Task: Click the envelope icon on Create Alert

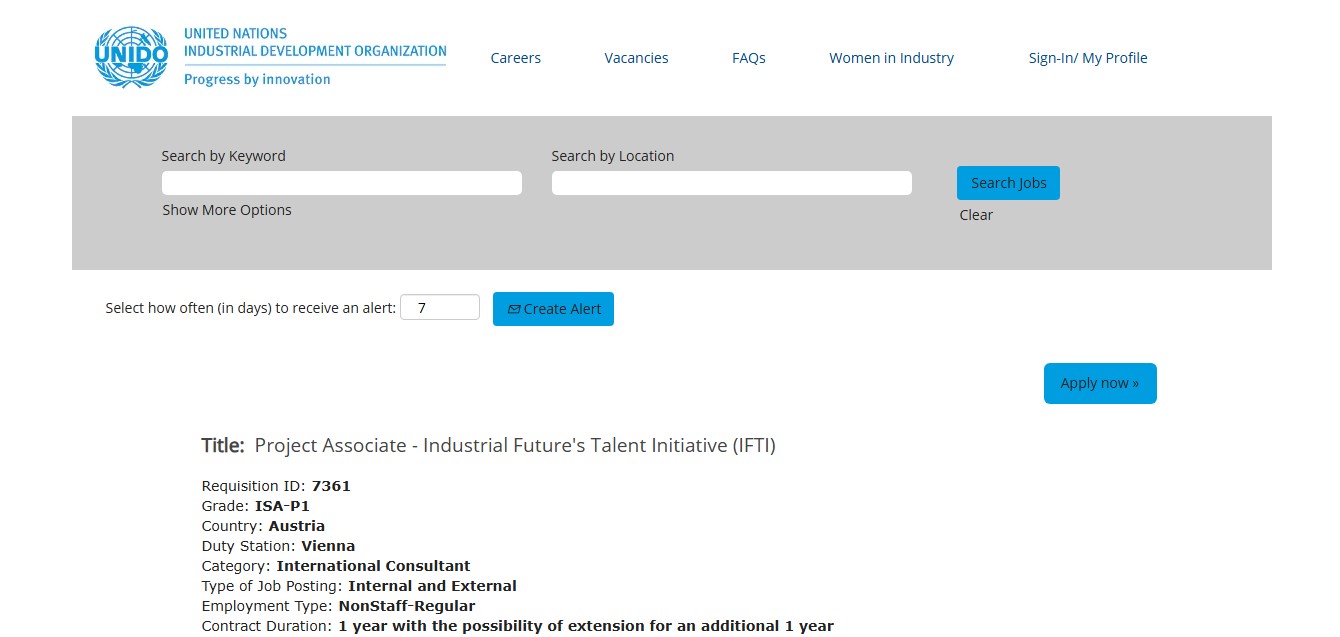Action: pos(514,310)
